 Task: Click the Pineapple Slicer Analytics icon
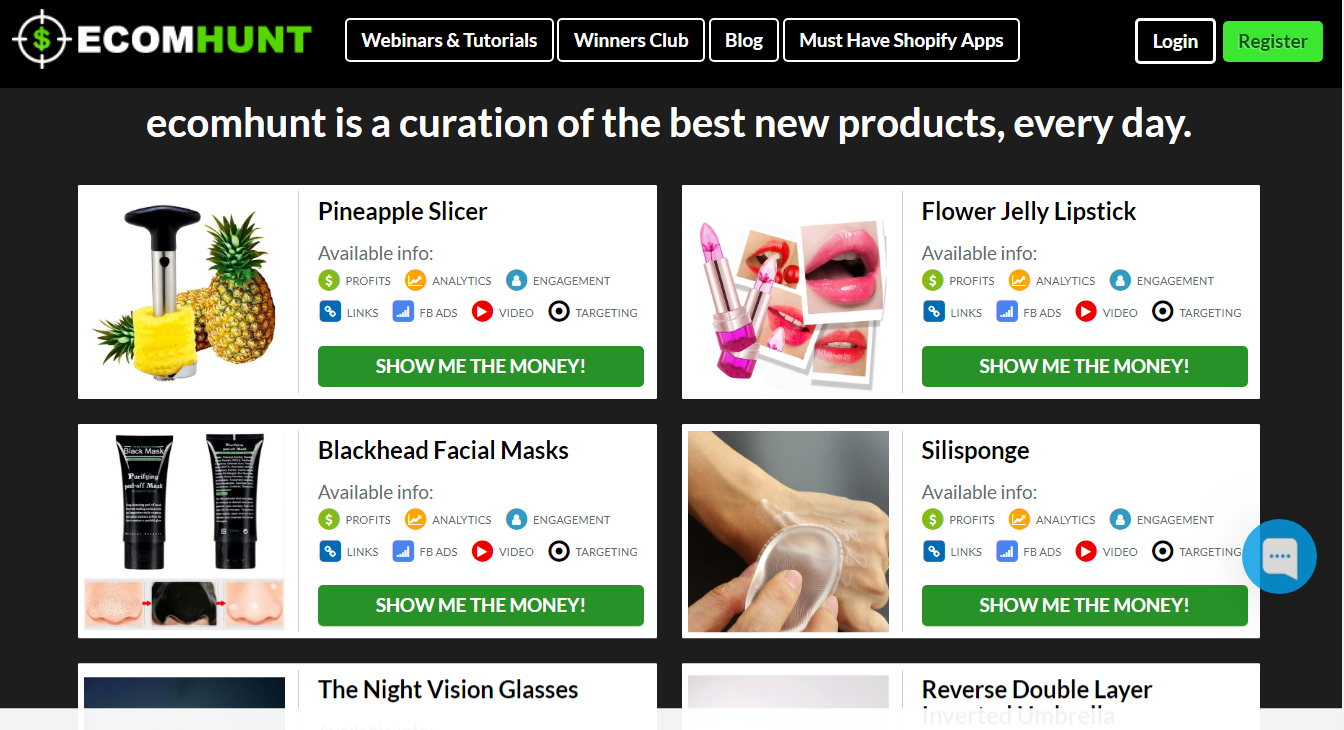pyautogui.click(x=415, y=280)
